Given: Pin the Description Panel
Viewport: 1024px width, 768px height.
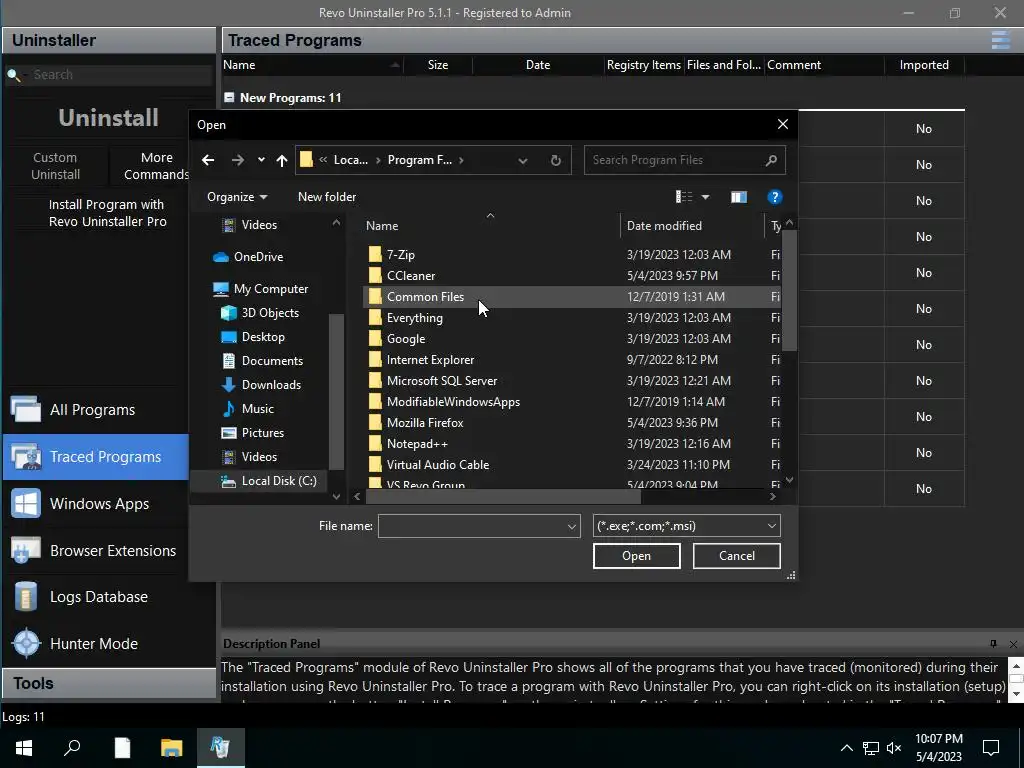Looking at the screenshot, I should [x=993, y=644].
